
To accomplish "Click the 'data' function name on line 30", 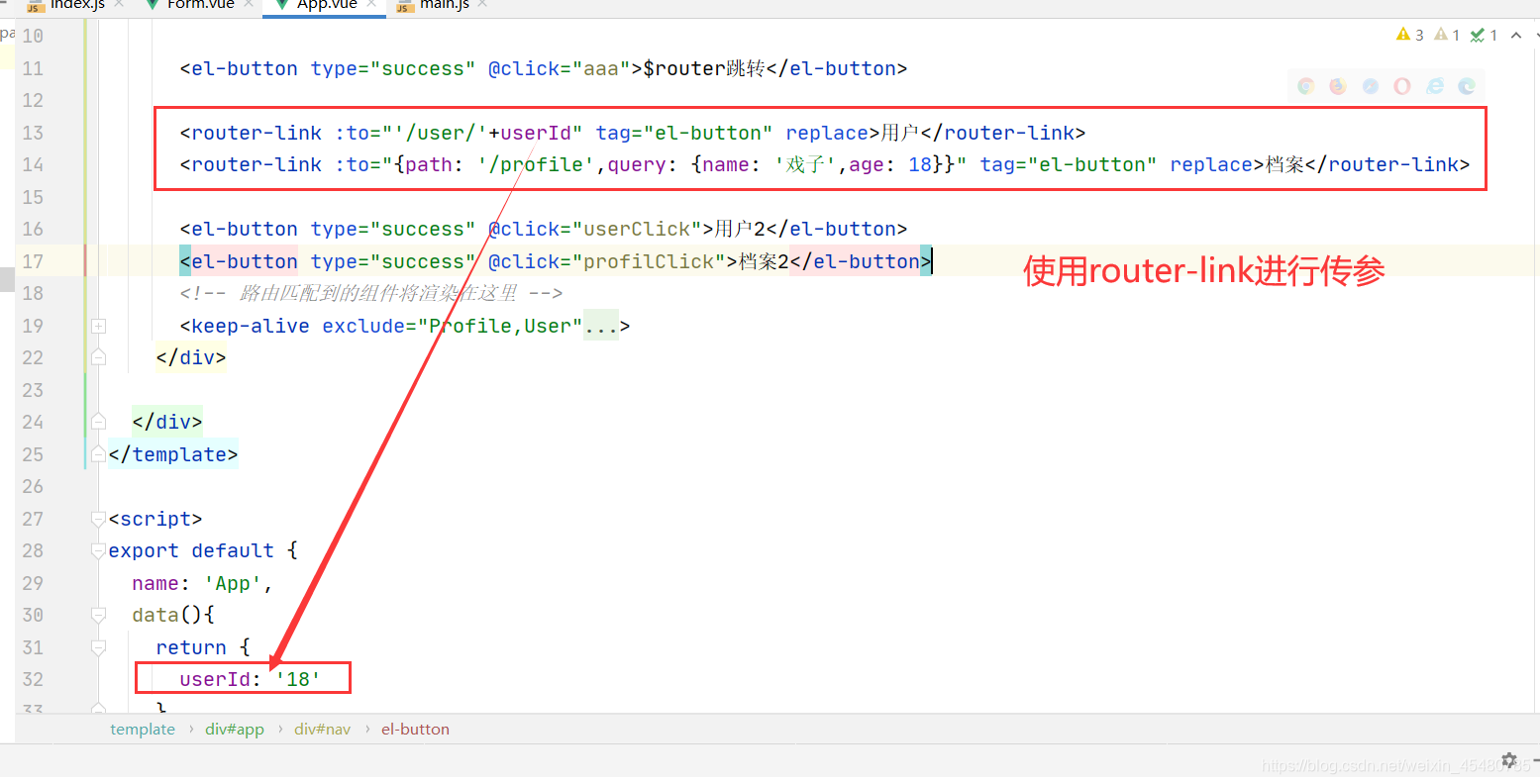I will (155, 615).
